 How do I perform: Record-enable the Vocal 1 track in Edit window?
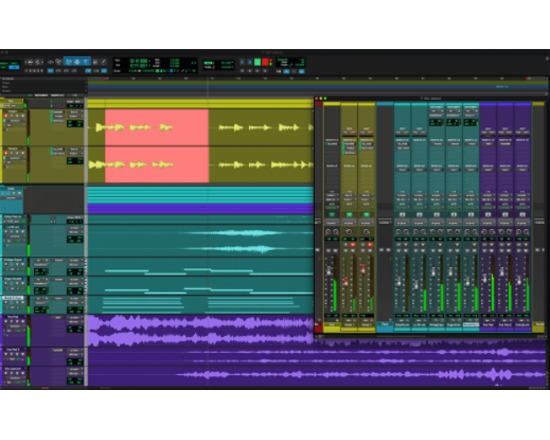(6, 116)
